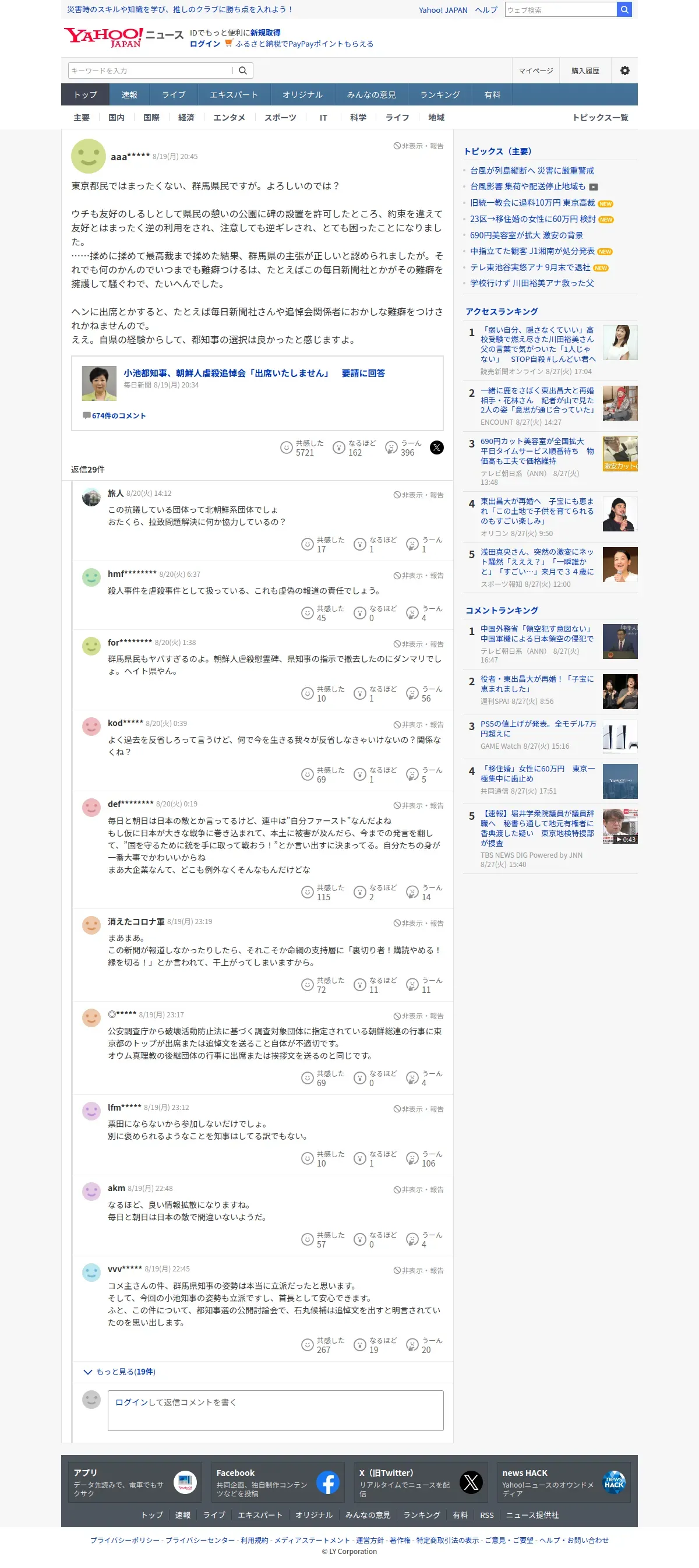Open thumbnail of PS5の値上げ article
The height and width of the screenshot is (1568, 699).
[620, 737]
